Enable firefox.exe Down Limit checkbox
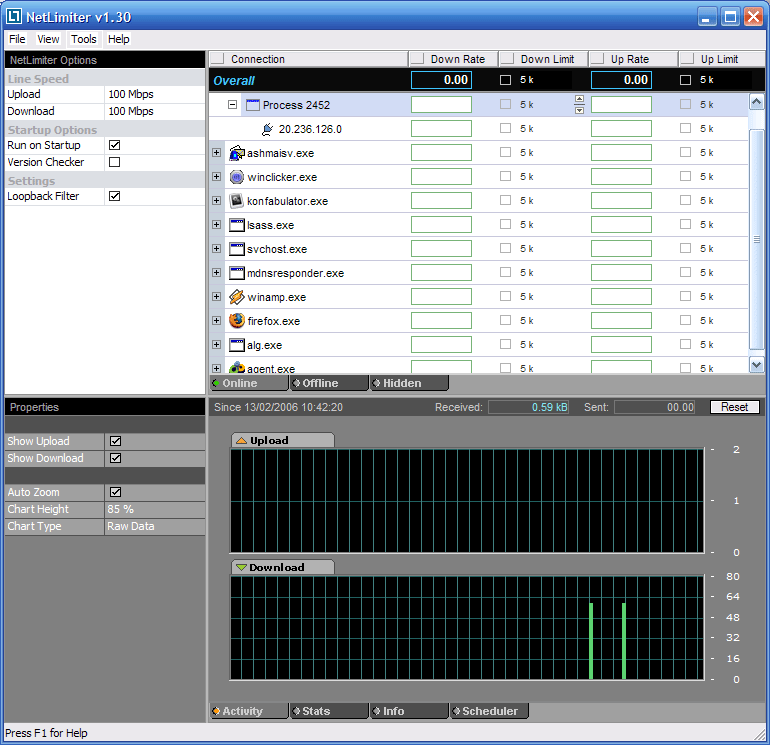This screenshot has height=745, width=770. pyautogui.click(x=505, y=320)
